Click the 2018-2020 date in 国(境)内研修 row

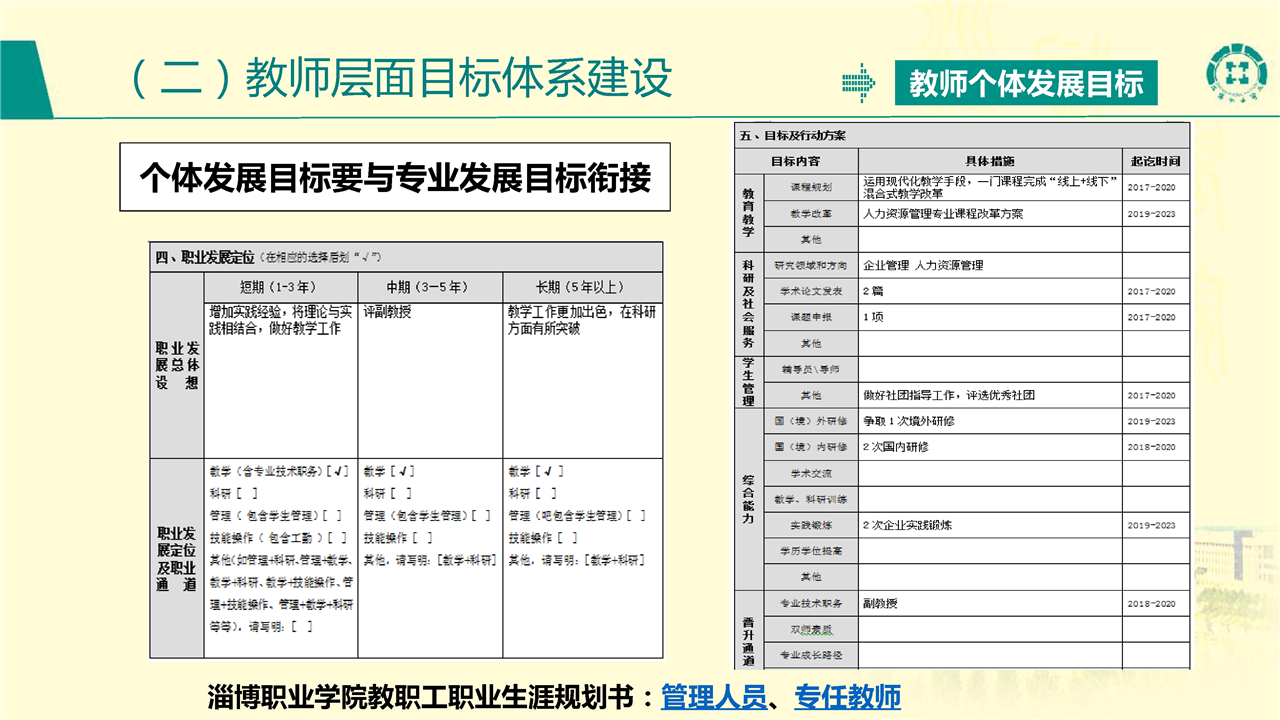pos(1152,447)
